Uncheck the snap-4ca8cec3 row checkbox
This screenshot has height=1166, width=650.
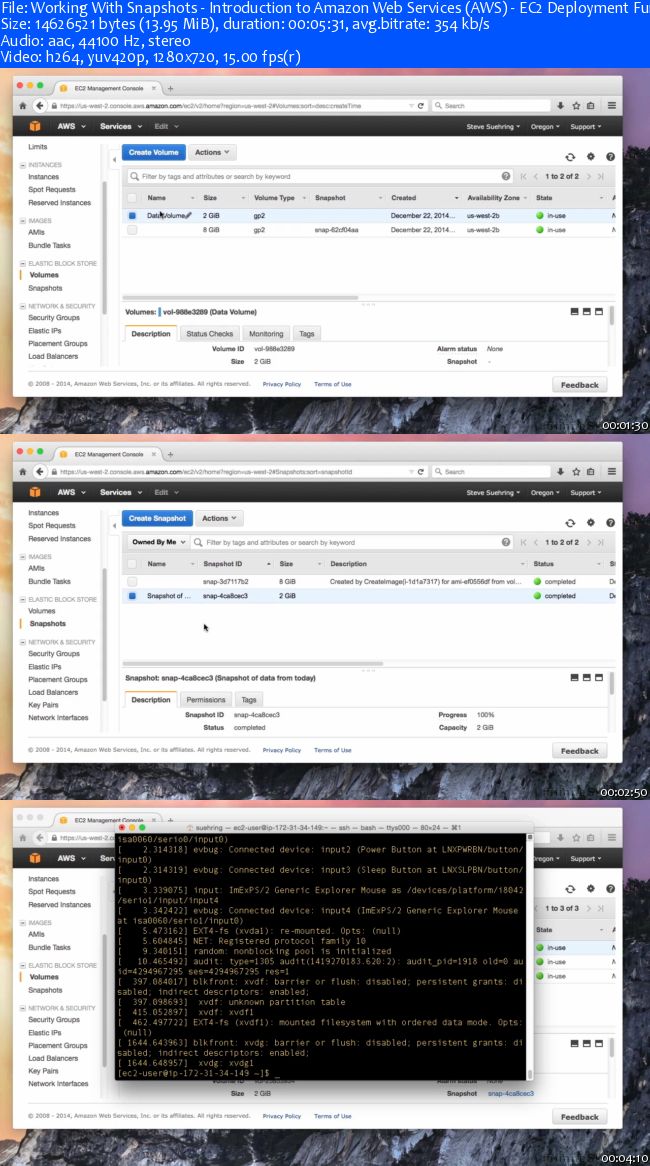pyautogui.click(x=132, y=596)
